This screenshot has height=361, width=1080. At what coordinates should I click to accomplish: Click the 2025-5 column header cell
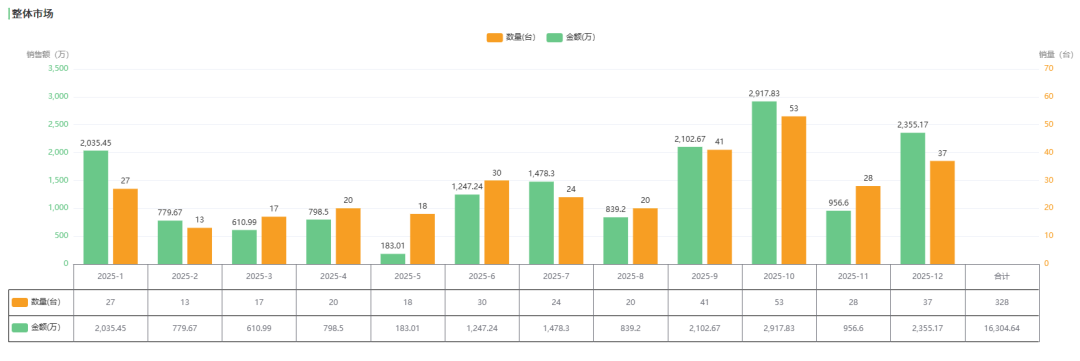pos(408,276)
